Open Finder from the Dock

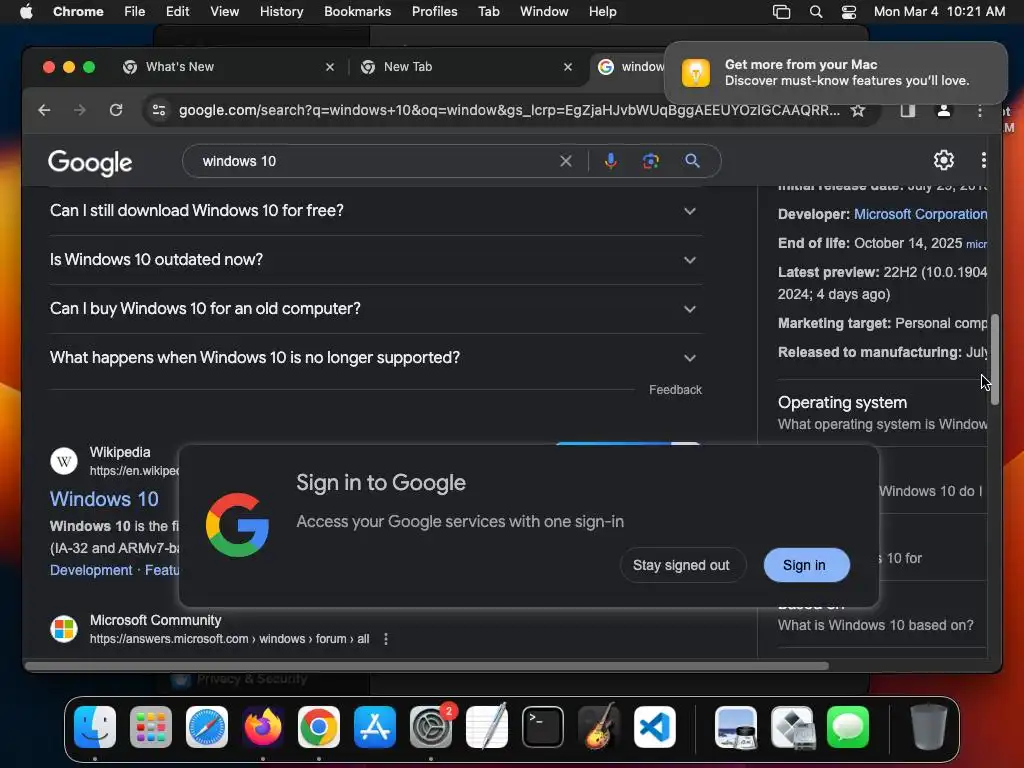tap(95, 727)
